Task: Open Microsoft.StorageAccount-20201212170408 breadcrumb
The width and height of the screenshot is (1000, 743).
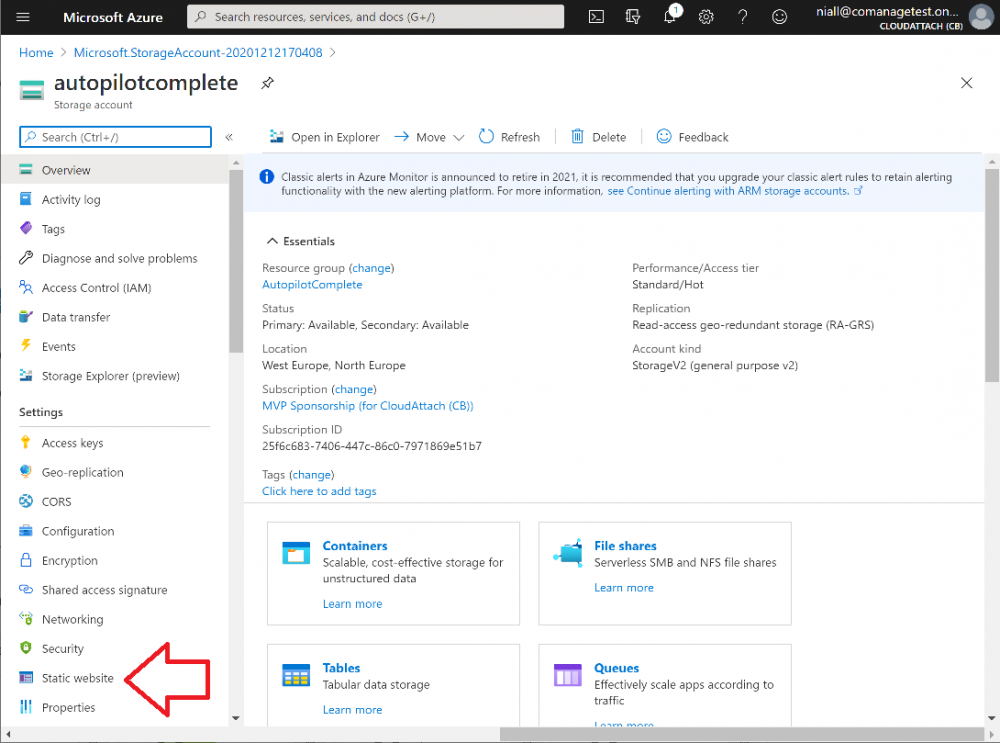Action: point(198,52)
